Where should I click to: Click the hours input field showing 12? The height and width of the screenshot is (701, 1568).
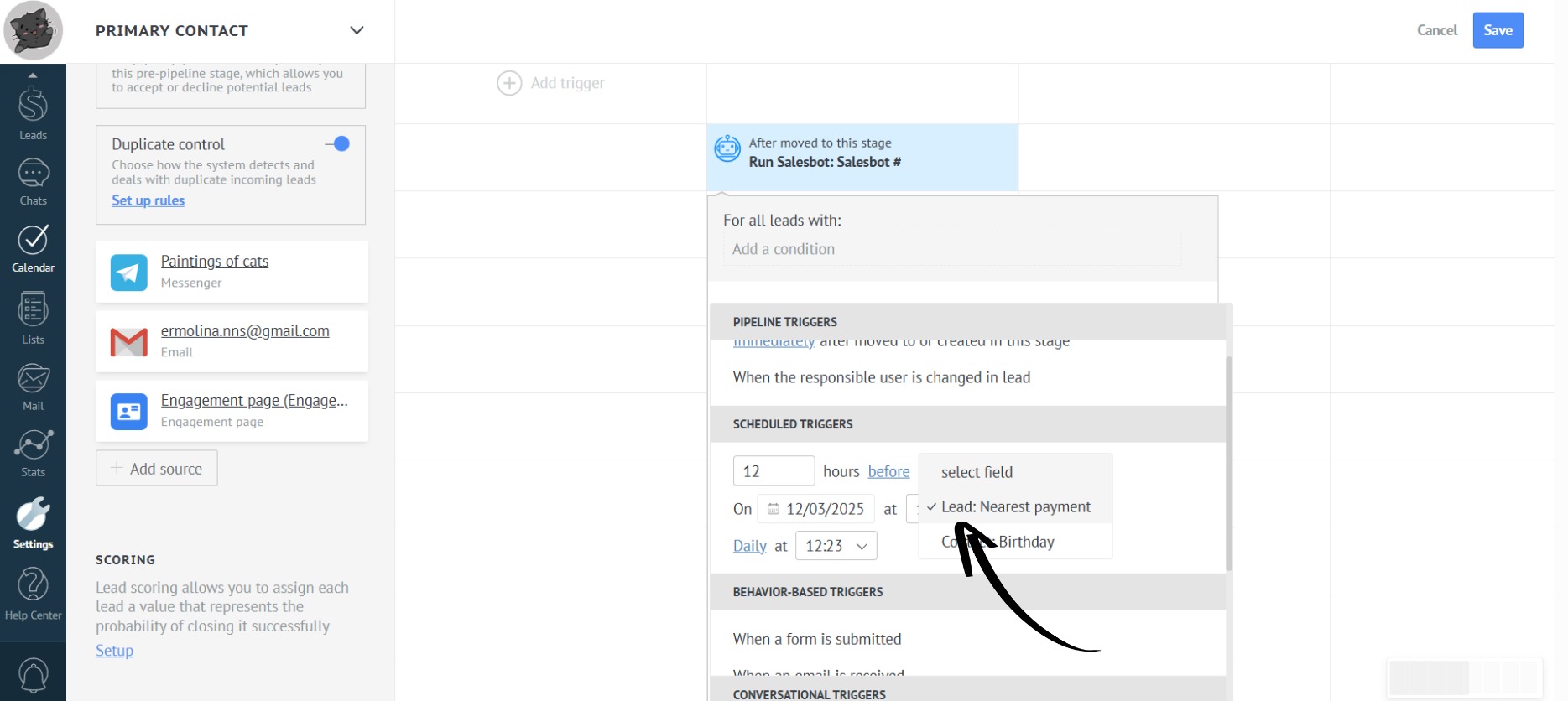773,471
